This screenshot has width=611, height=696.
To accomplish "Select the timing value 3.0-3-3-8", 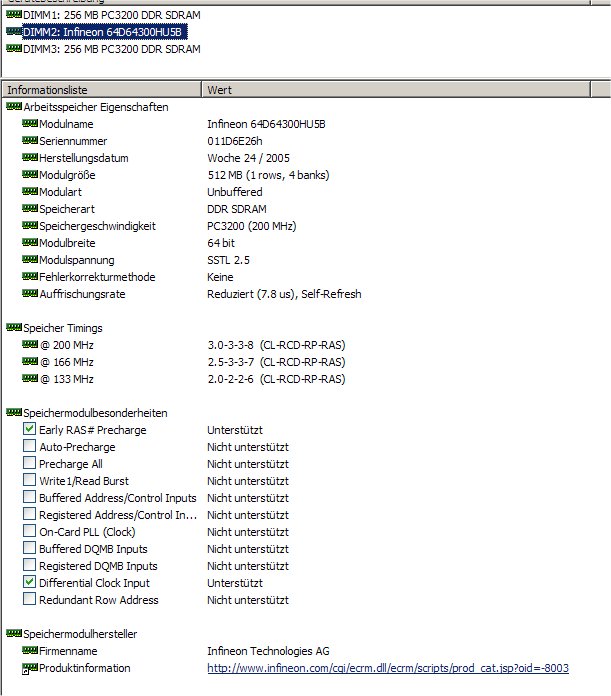I will click(x=230, y=345).
